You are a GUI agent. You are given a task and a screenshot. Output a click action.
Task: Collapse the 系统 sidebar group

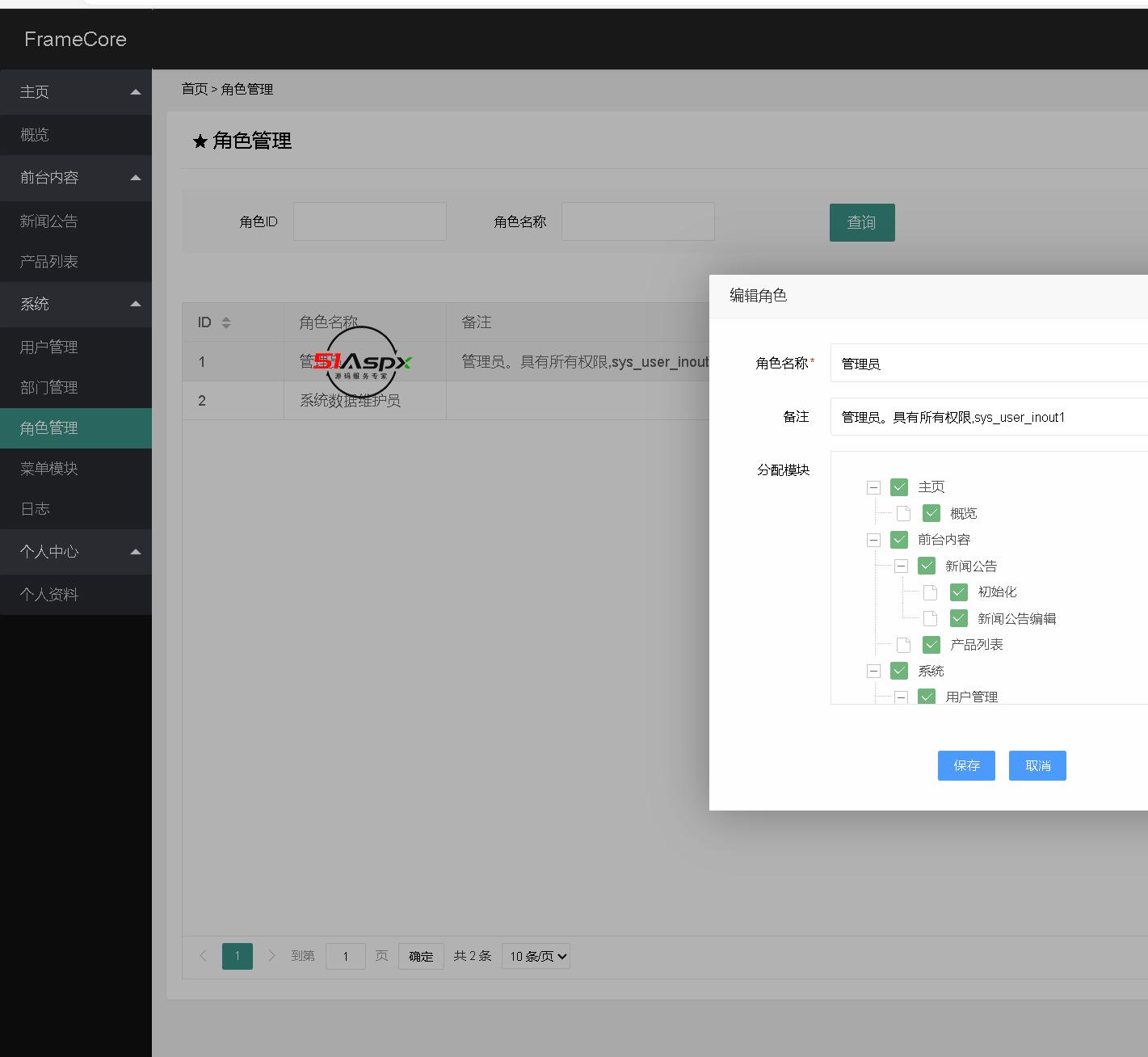pos(76,304)
